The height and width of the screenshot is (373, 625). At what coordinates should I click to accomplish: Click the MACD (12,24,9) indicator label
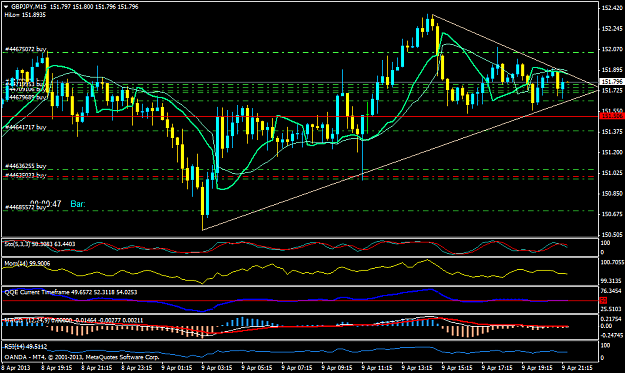(x=74, y=320)
